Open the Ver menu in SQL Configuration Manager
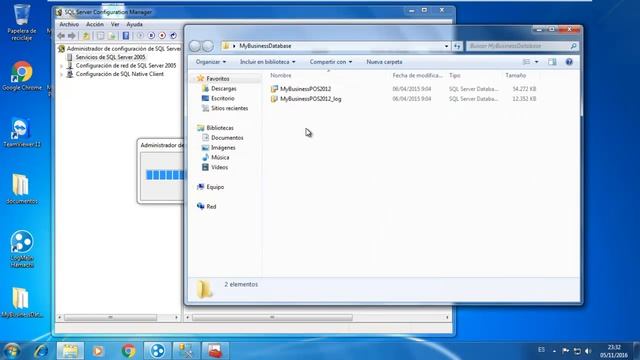 coord(115,24)
